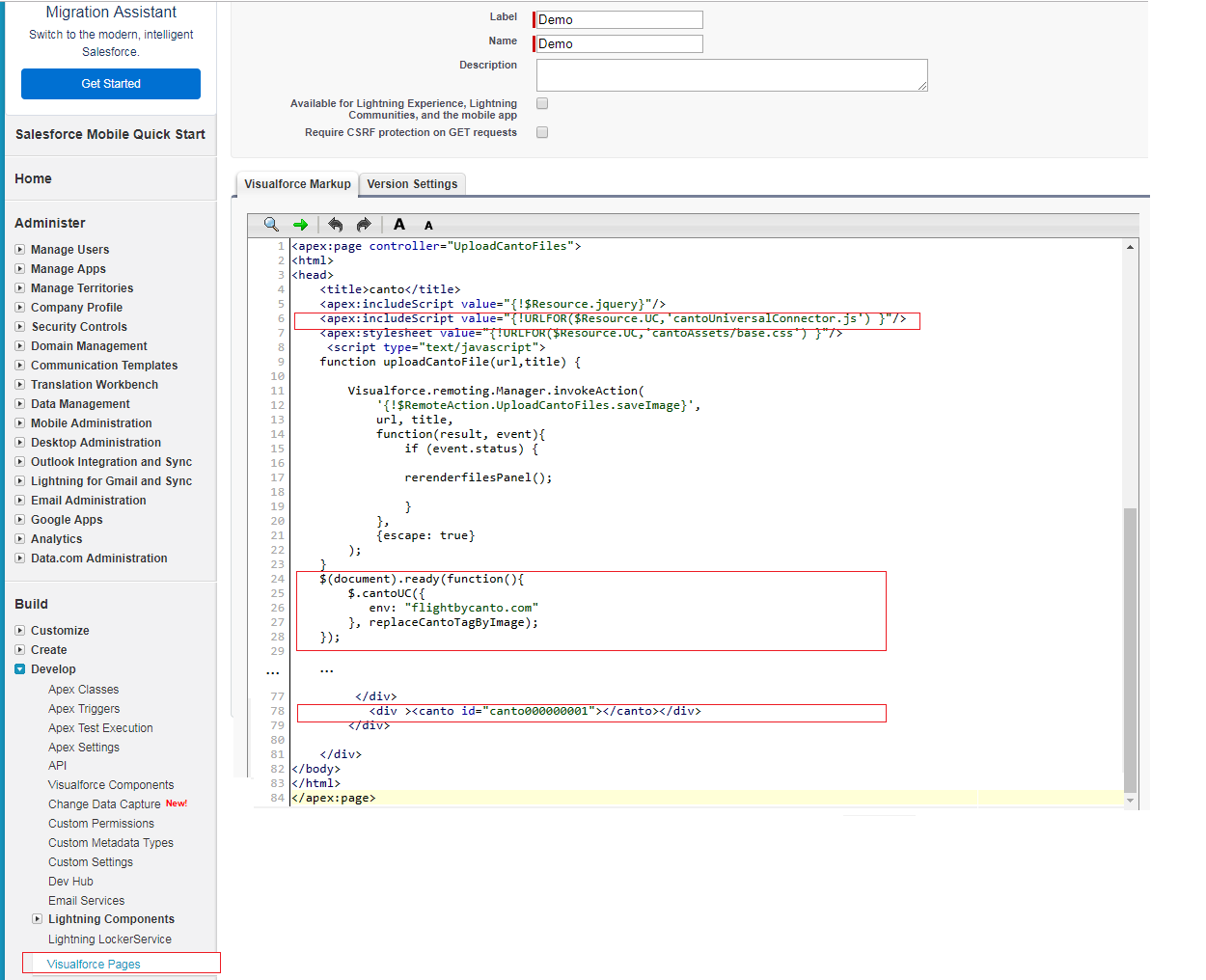The image size is (1206, 980).
Task: Increase editor font size with large A
Action: [399, 225]
